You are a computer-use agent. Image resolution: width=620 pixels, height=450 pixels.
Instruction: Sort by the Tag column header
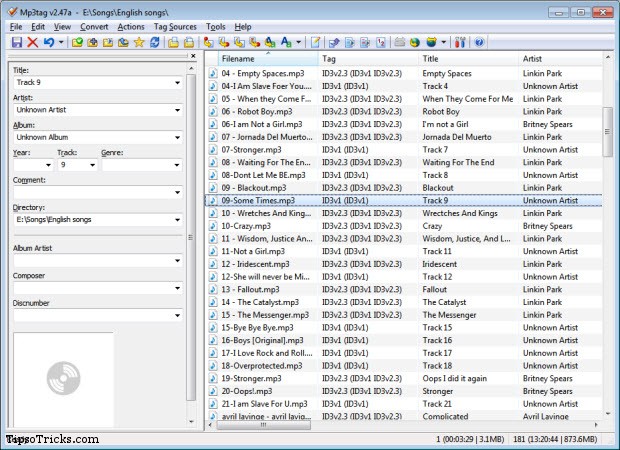[x=368, y=59]
